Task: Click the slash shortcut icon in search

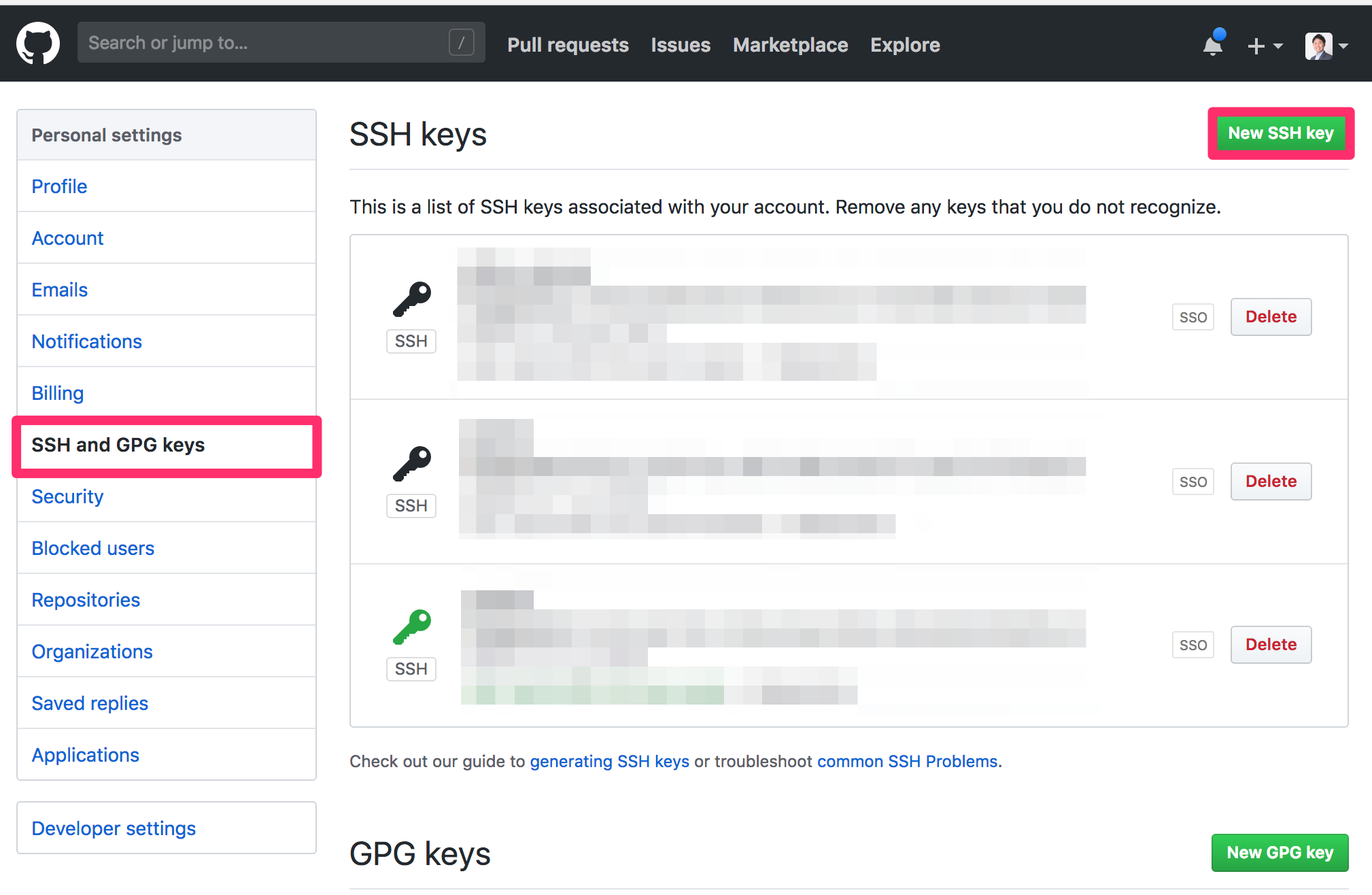Action: point(461,43)
